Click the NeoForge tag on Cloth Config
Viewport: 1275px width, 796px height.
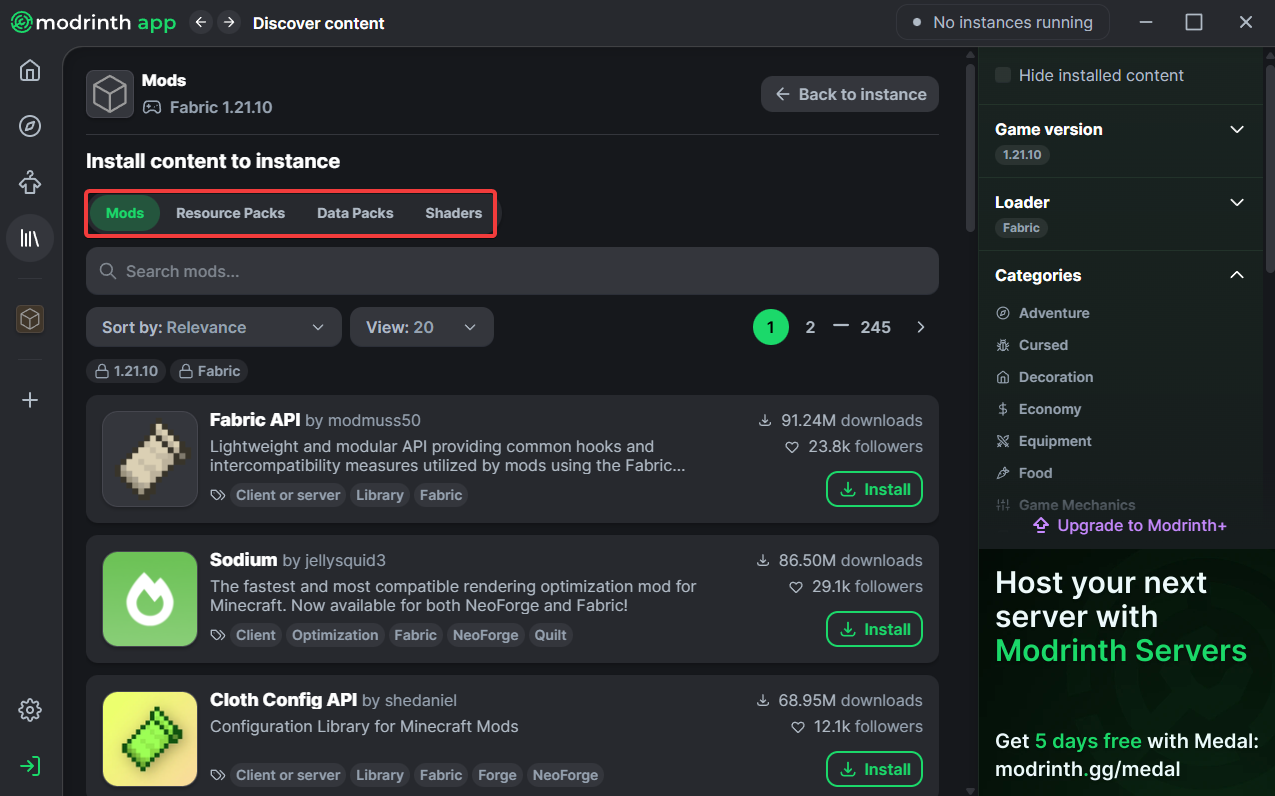(565, 775)
